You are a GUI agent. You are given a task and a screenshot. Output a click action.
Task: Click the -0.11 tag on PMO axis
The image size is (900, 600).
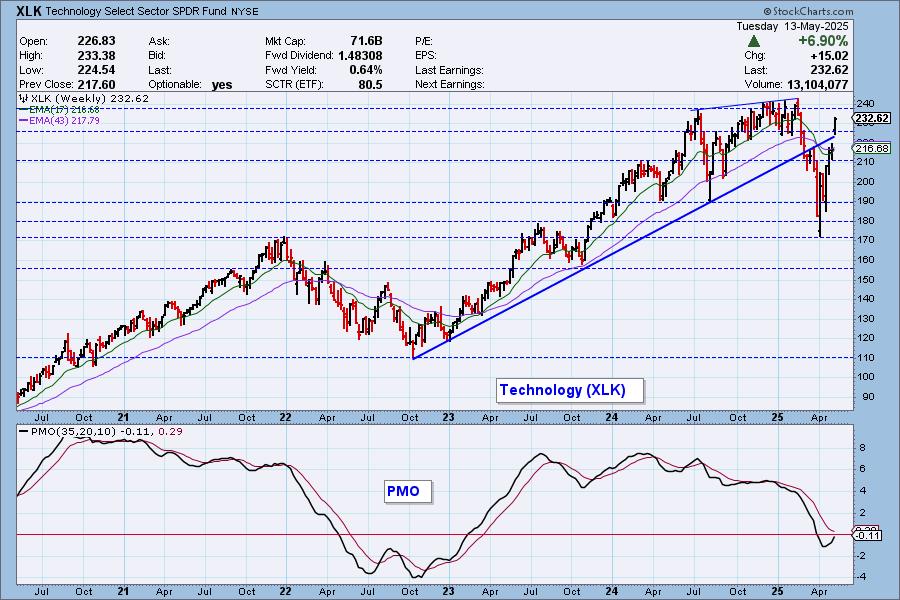(868, 536)
